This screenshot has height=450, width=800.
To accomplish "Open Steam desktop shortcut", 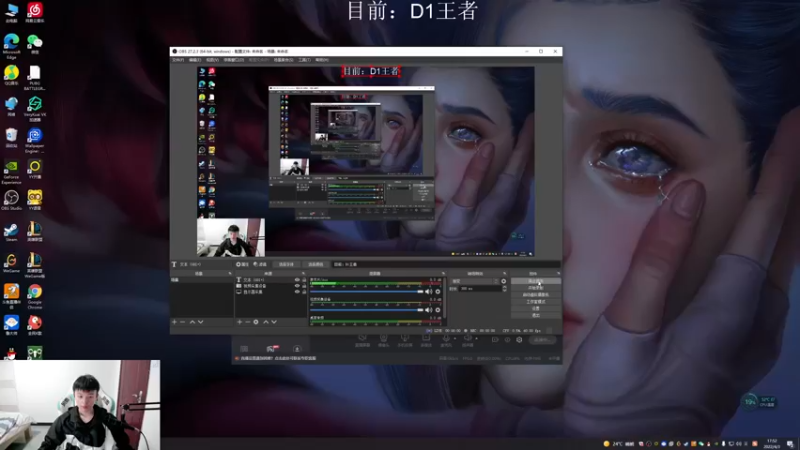I will click(11, 232).
